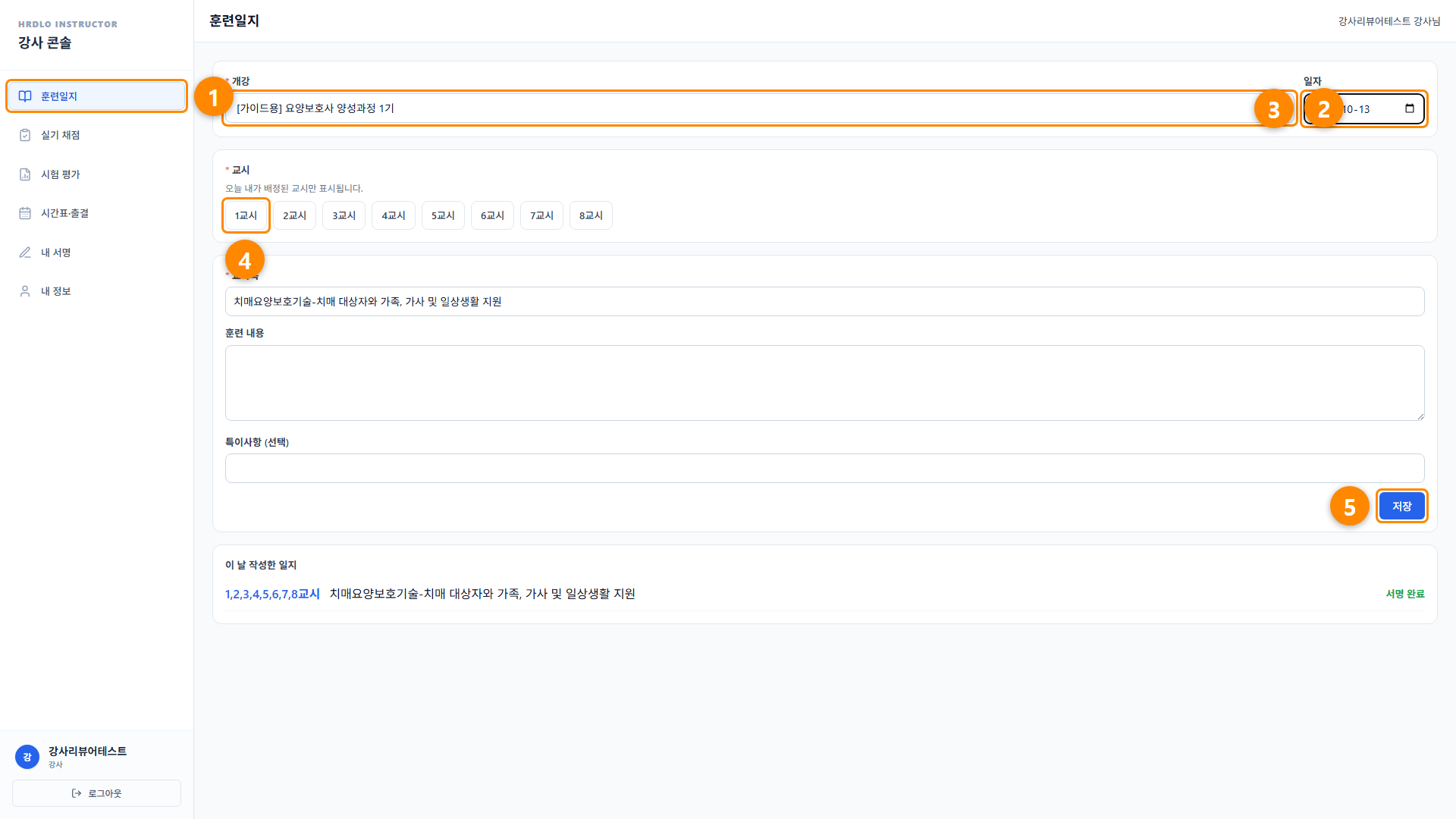The height and width of the screenshot is (819, 1456).
Task: Click the book icon beside 훈련일지
Action: click(25, 96)
